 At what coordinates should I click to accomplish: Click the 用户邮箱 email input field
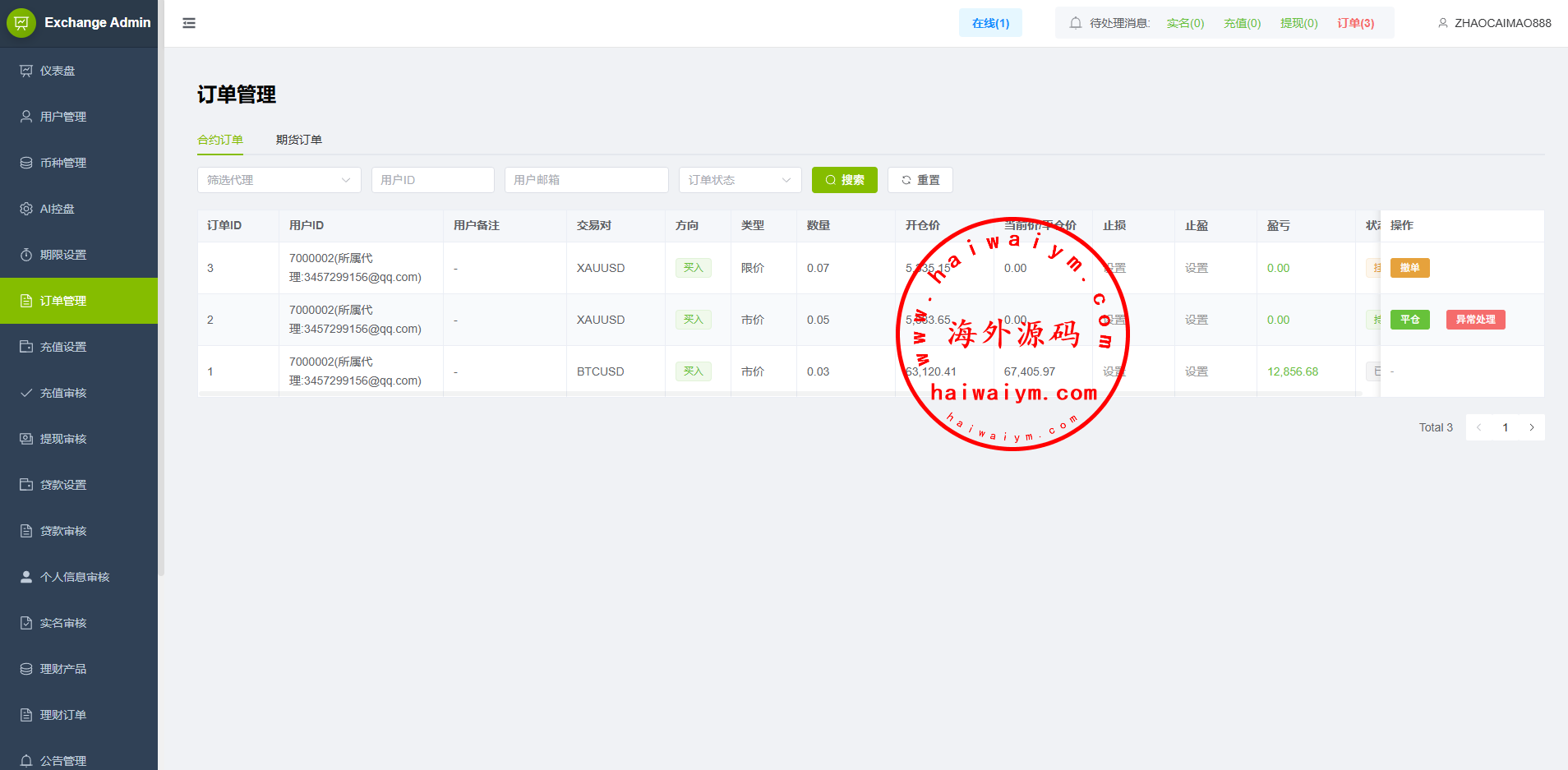click(586, 180)
